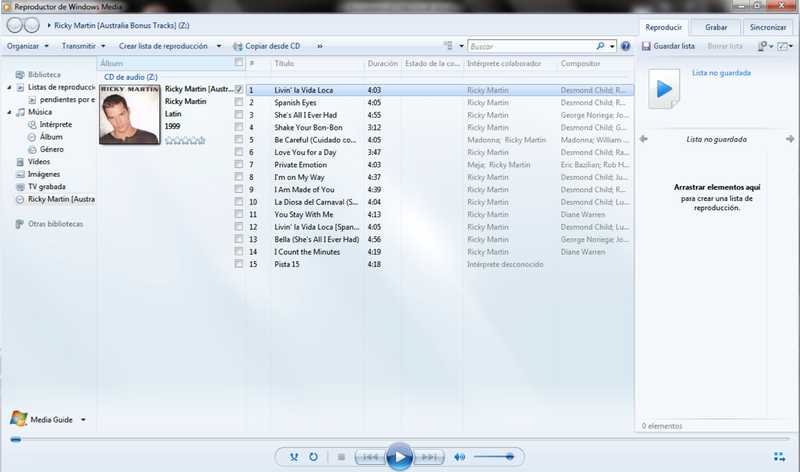This screenshot has height=472, width=800.
Task: Switch to Now Playing mode
Action: point(779,457)
